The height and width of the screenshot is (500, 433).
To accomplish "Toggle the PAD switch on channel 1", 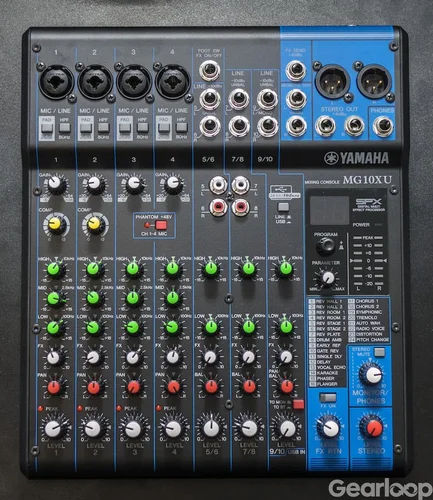I will pyautogui.click(x=47, y=128).
